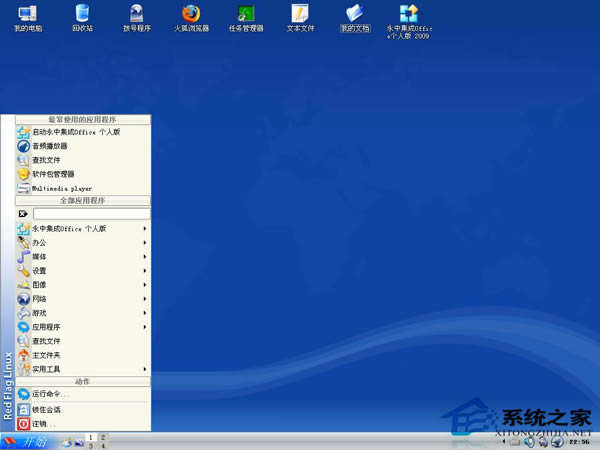The height and width of the screenshot is (450, 600).
Task: Click 查找文件 in the most-used apps section
Action: pos(83,160)
